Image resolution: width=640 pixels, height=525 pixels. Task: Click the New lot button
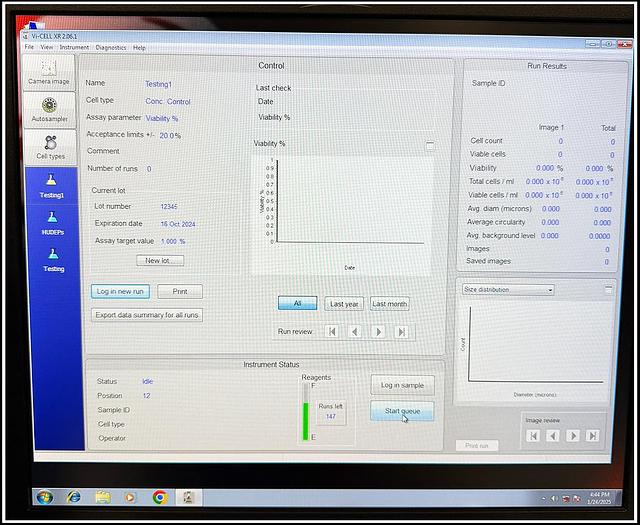(x=160, y=260)
